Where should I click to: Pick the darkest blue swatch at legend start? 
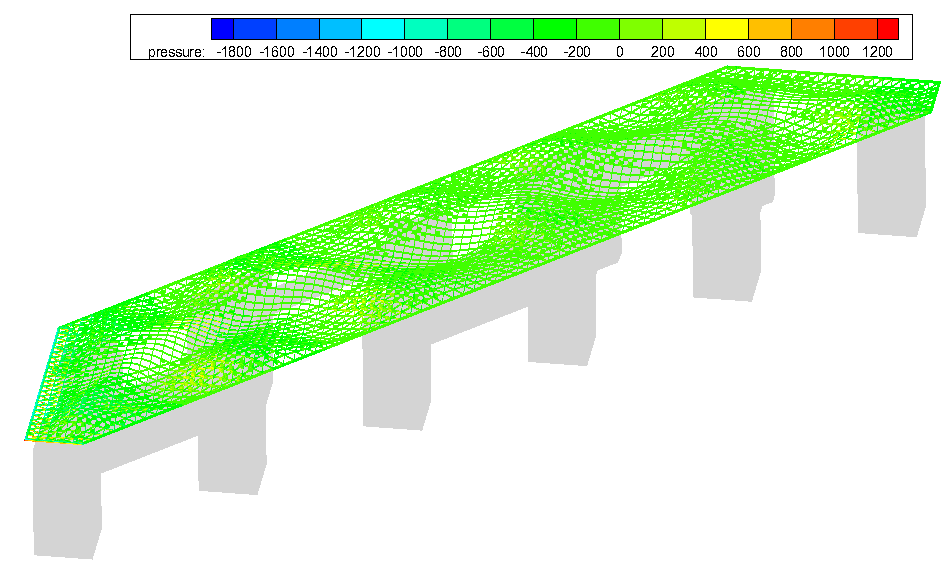click(x=223, y=29)
